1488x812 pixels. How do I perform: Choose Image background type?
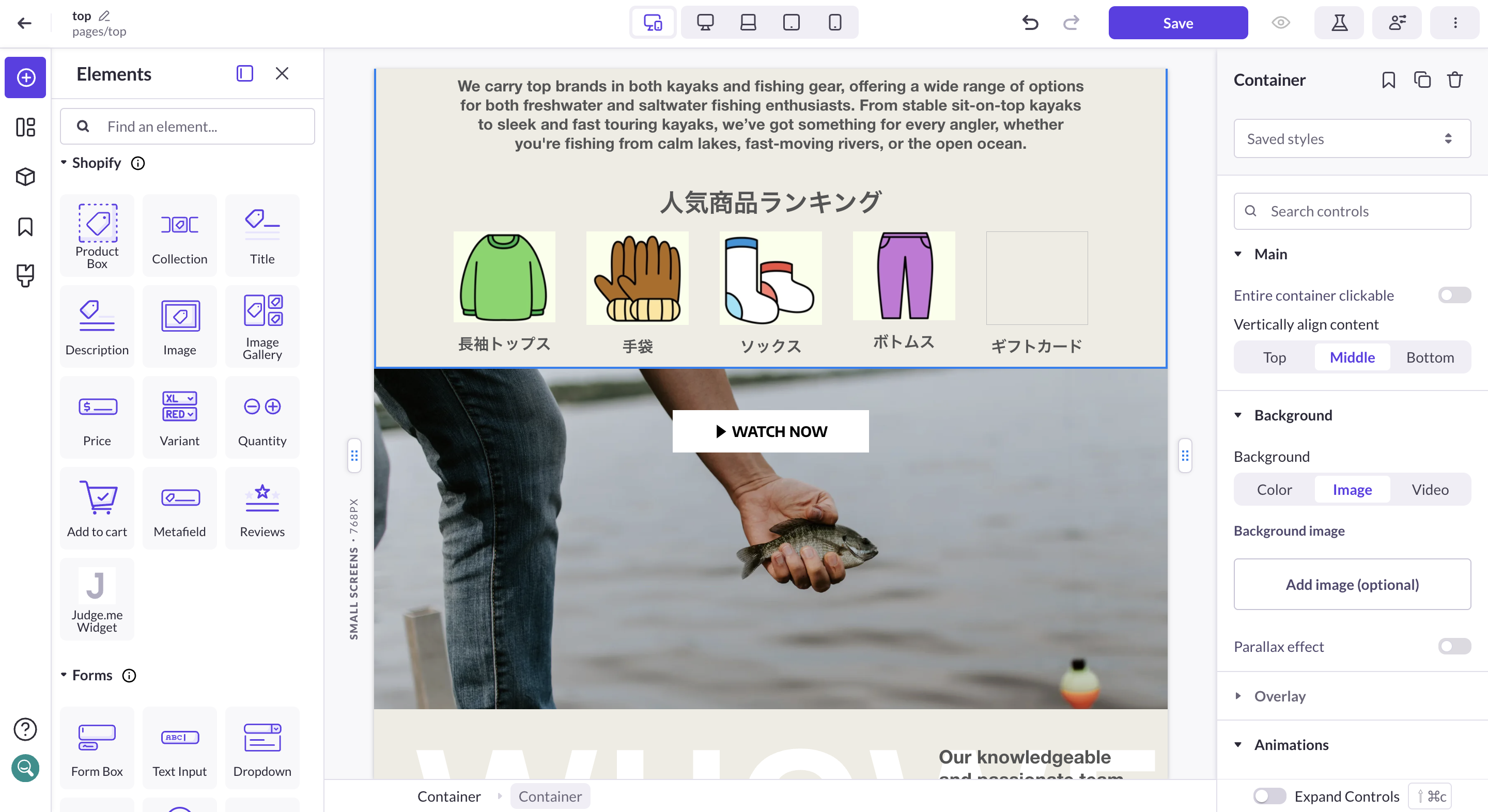tap(1352, 489)
